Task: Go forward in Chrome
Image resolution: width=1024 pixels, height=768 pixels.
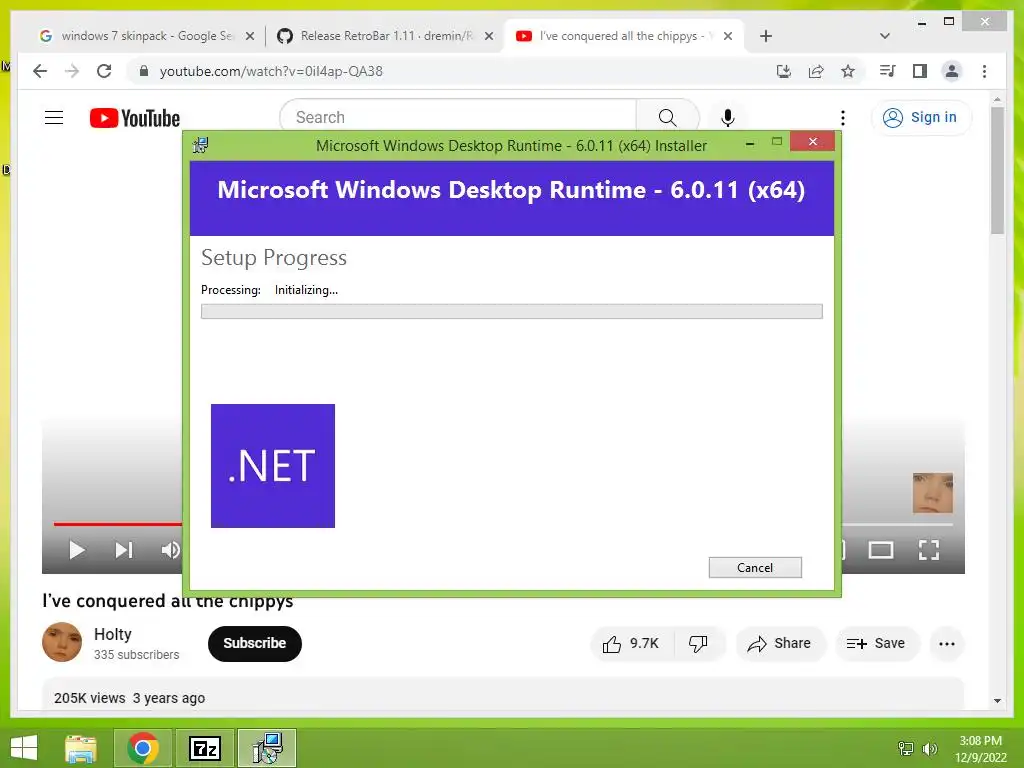Action: tap(72, 71)
